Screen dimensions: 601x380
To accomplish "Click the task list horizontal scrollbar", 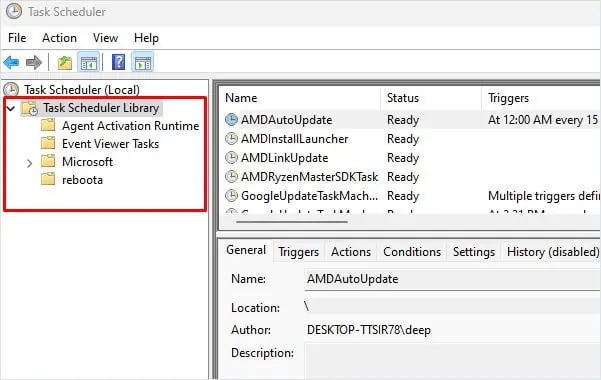I will tap(292, 222).
